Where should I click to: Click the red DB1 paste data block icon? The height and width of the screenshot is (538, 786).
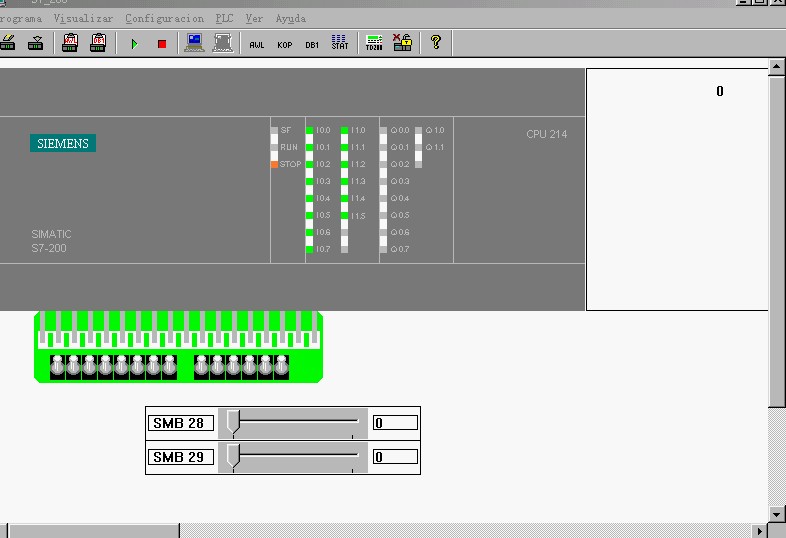pyautogui.click(x=98, y=43)
